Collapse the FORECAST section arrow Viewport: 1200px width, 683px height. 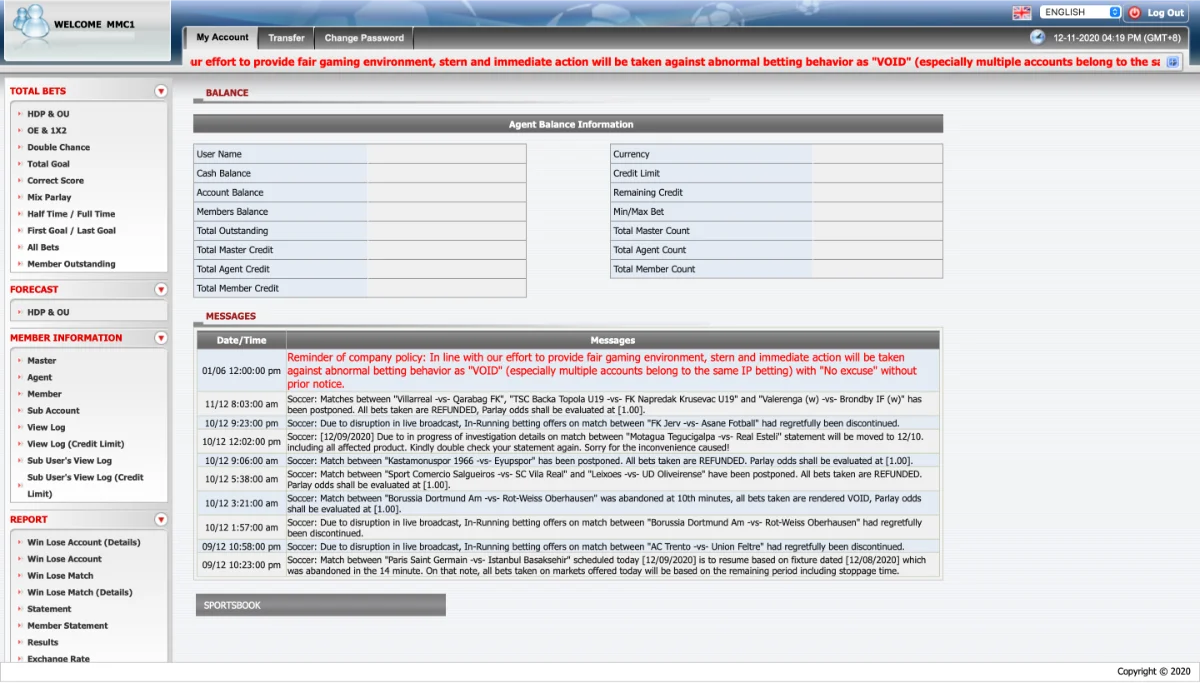tap(160, 289)
